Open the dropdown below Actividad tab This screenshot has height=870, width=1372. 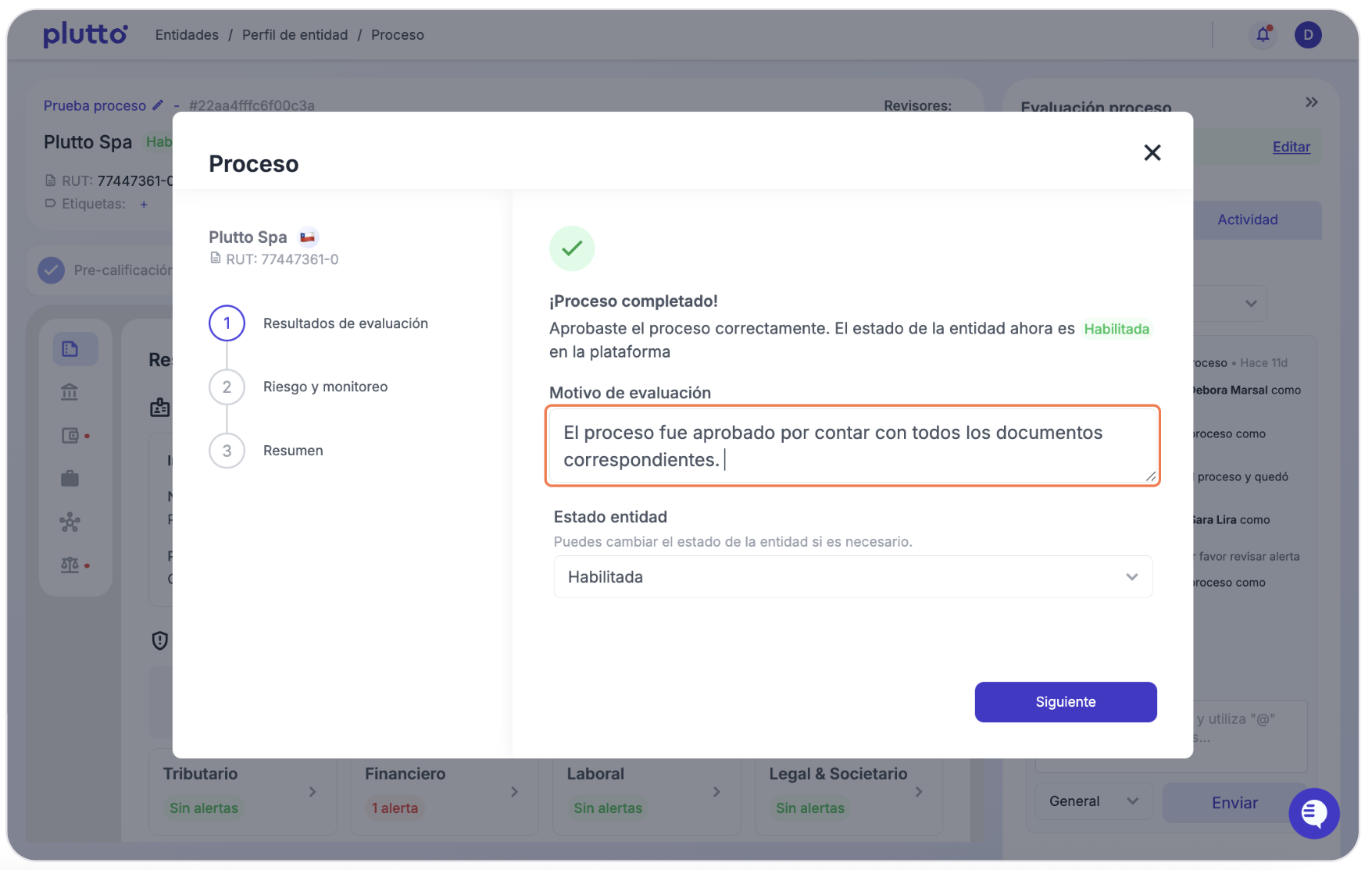coord(1231,304)
